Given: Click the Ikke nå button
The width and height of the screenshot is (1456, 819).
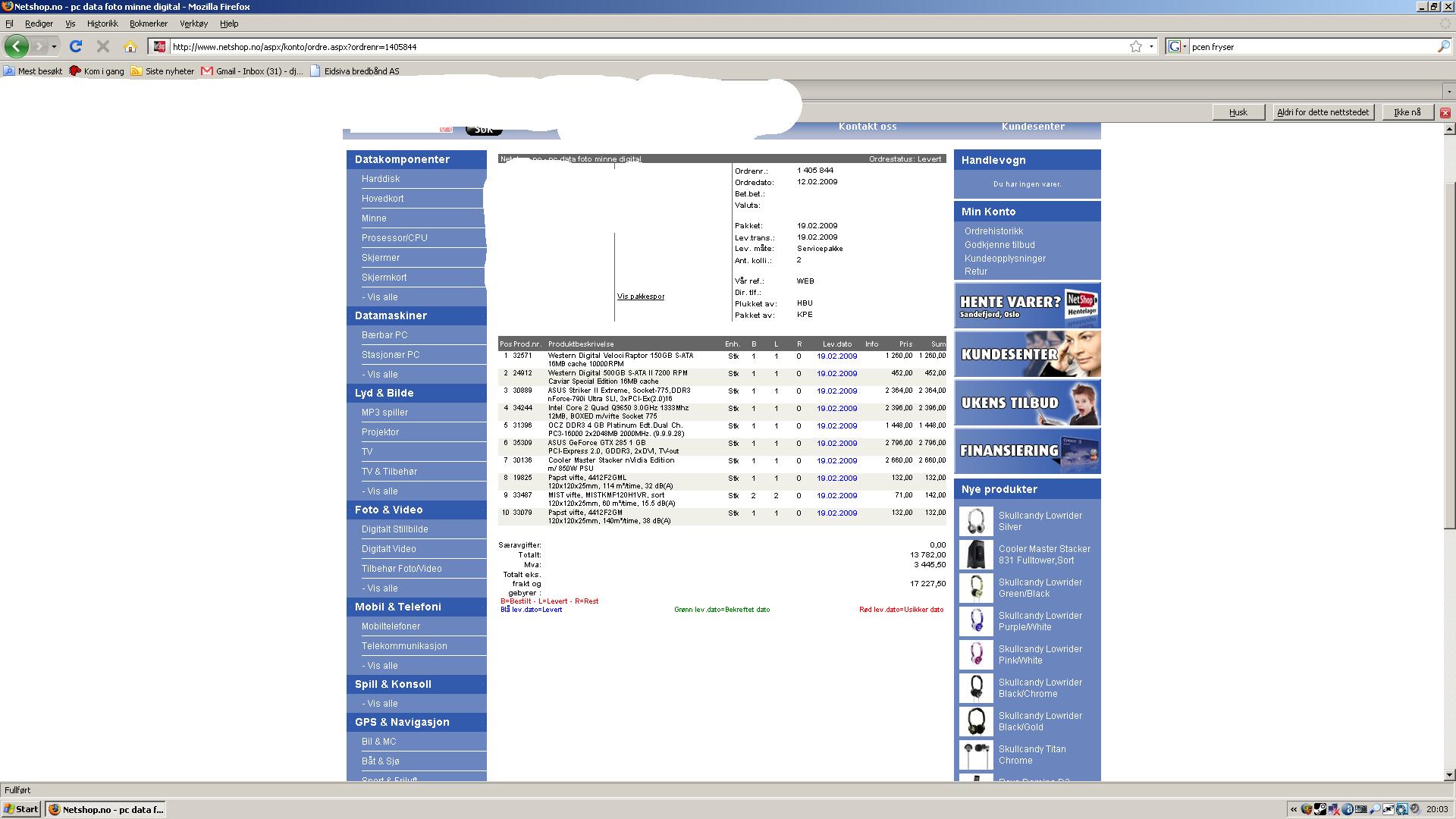Looking at the screenshot, I should click(x=1407, y=112).
